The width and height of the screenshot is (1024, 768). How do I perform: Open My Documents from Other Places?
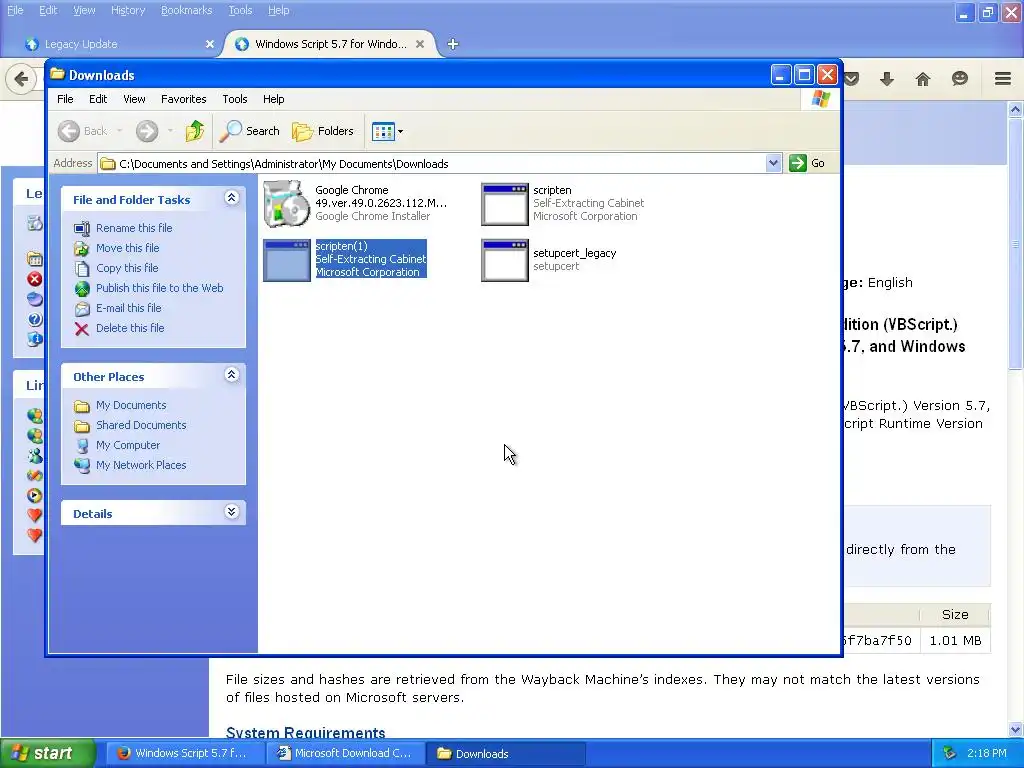(131, 405)
